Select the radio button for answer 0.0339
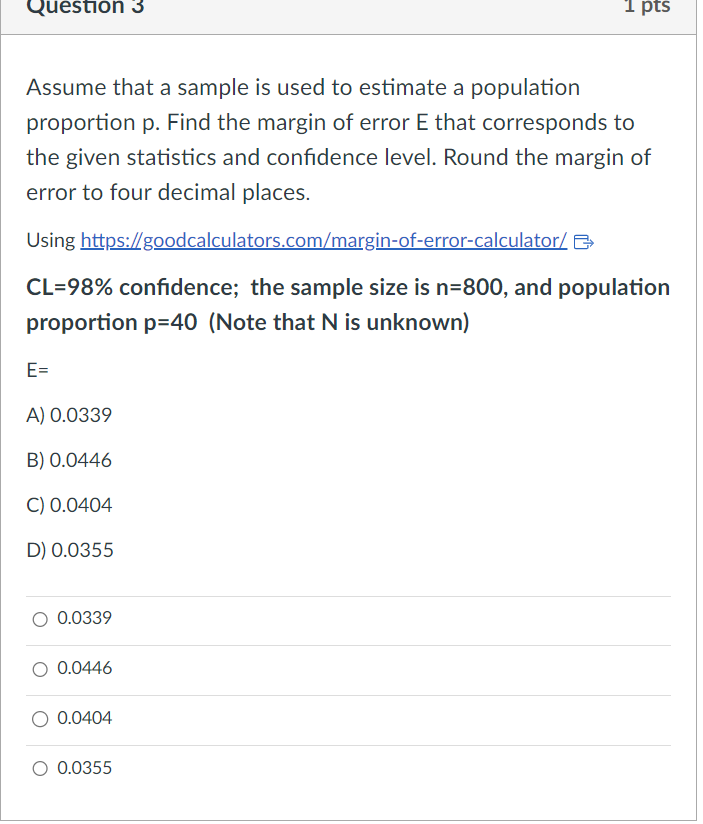Viewport: 703px width, 824px height. coord(39,618)
